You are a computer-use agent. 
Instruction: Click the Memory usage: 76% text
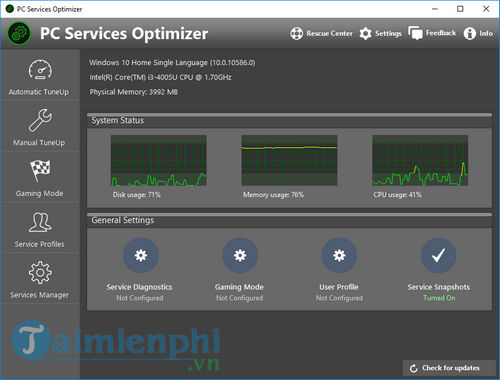[x=273, y=195]
